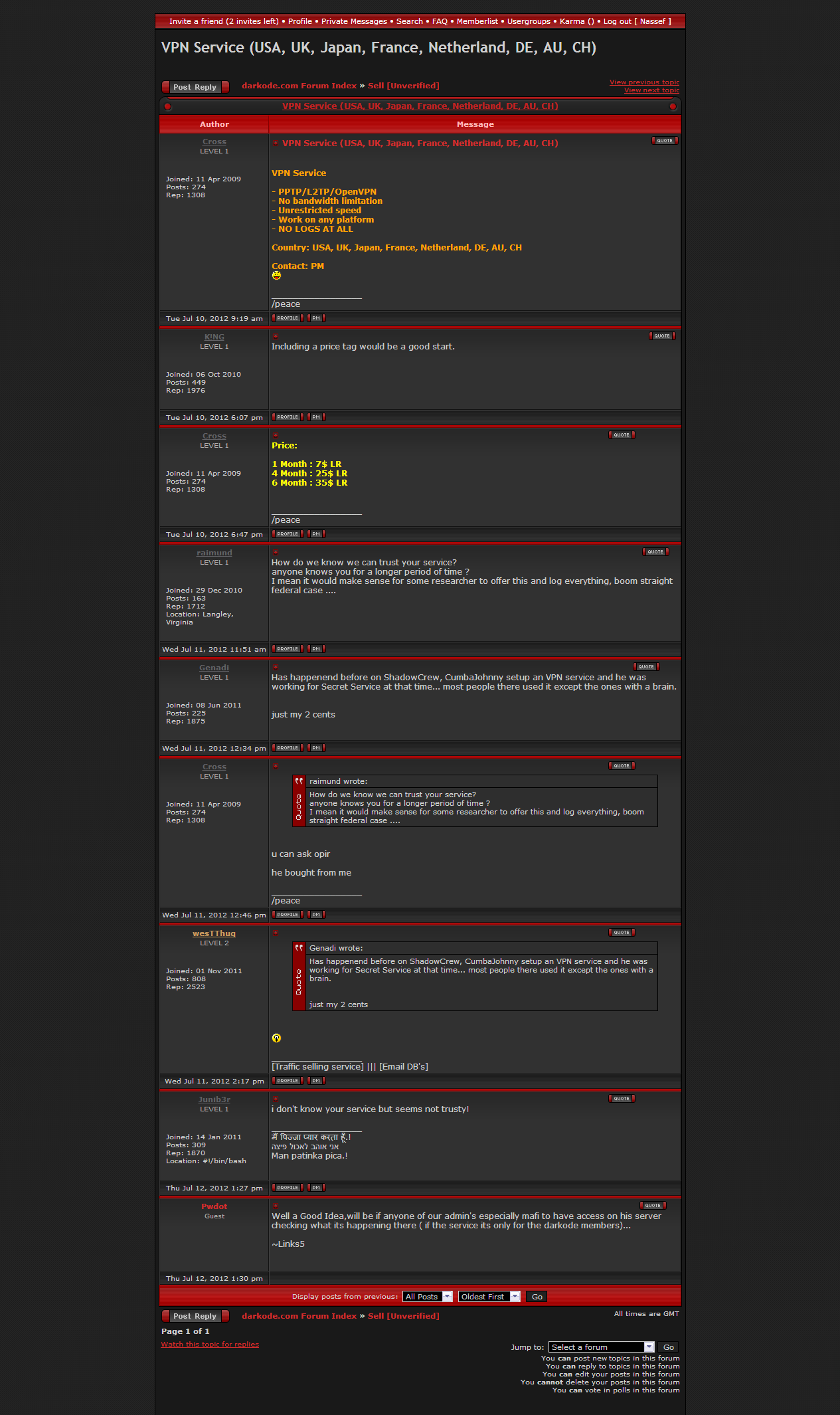Open the Search menu item

click(409, 21)
